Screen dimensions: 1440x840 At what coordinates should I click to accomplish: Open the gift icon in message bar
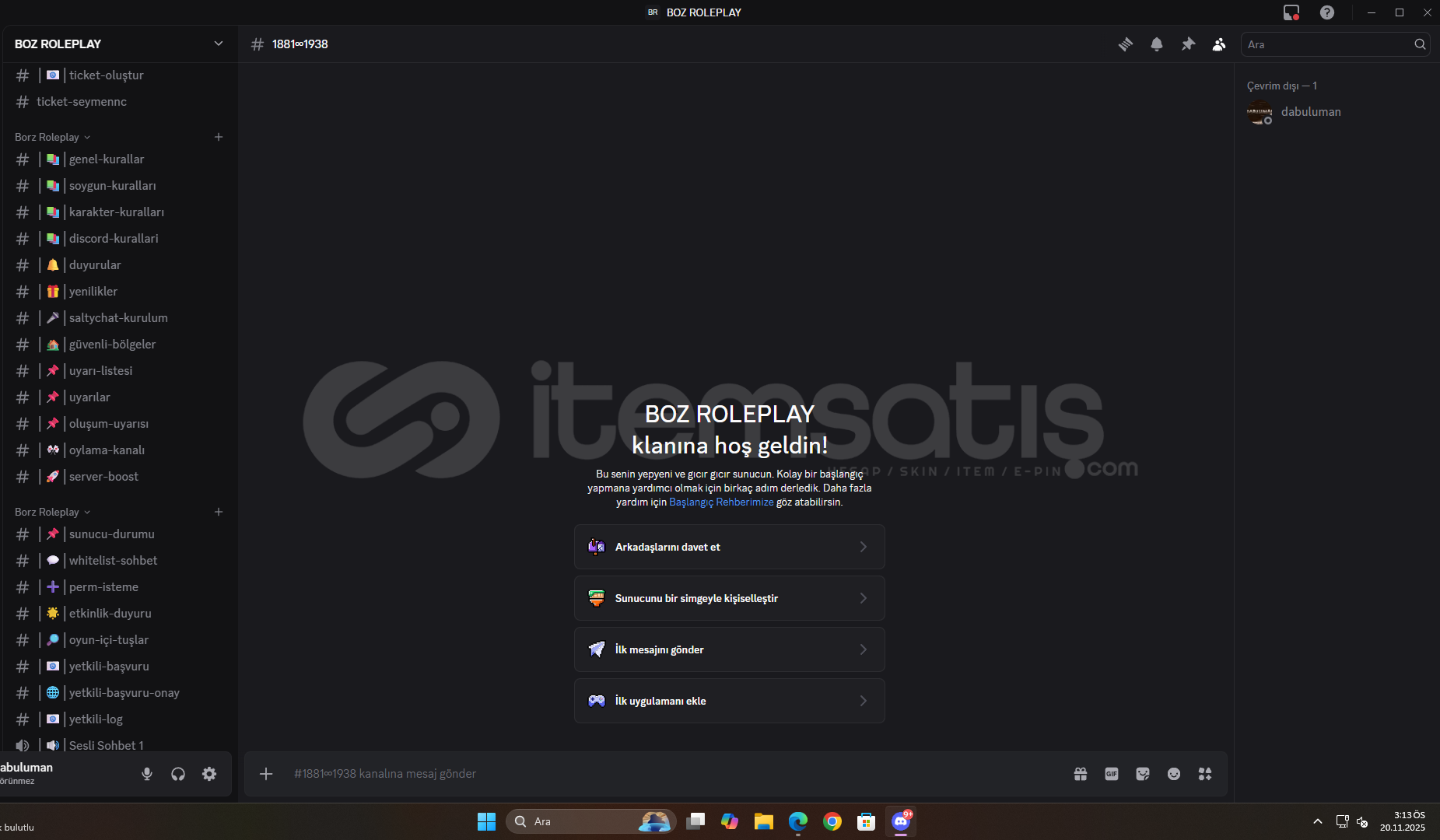(1081, 774)
